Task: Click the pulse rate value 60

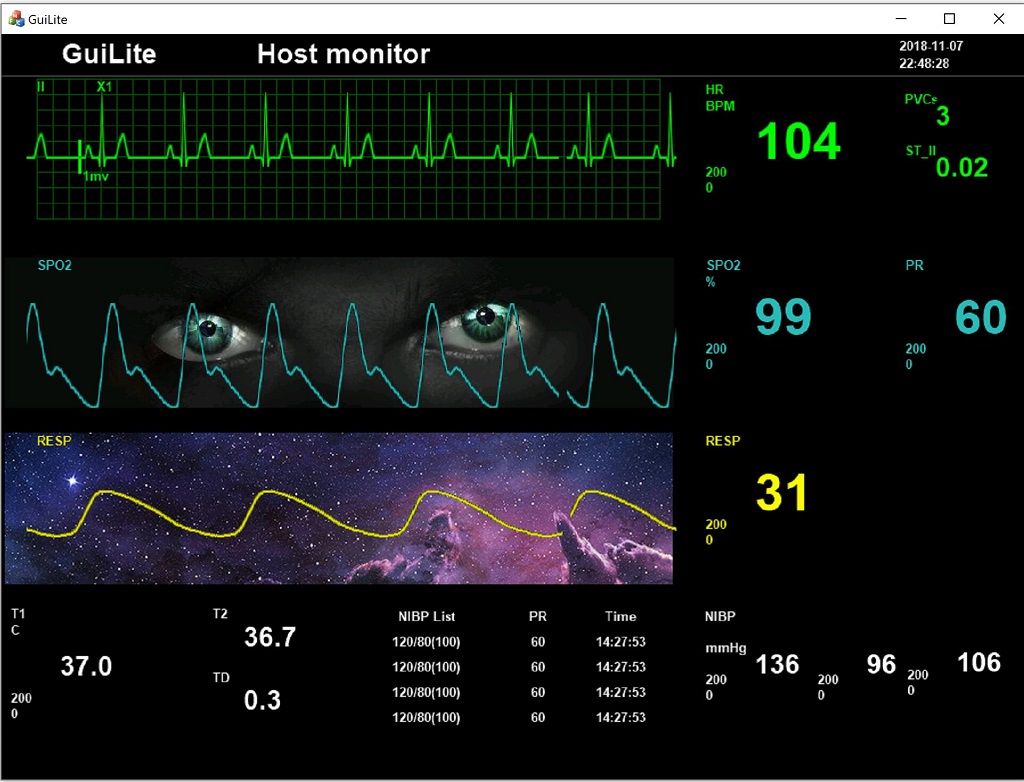Action: [x=980, y=317]
